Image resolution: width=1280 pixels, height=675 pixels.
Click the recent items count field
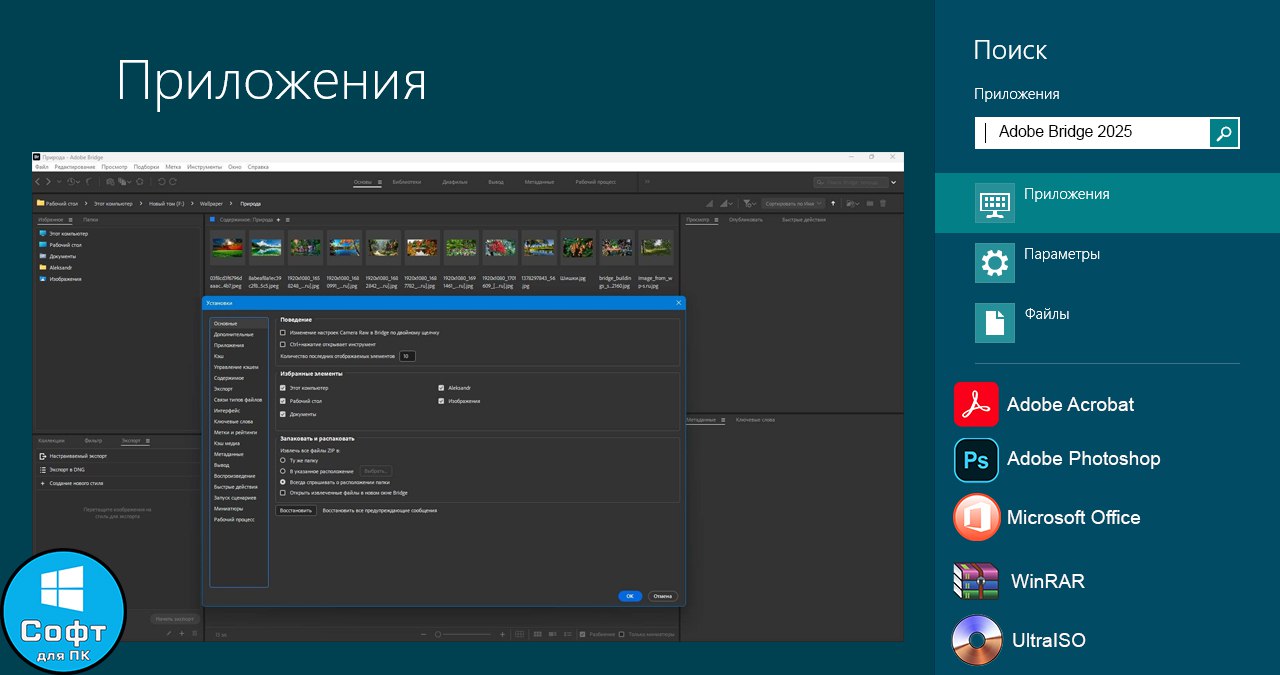coord(407,356)
